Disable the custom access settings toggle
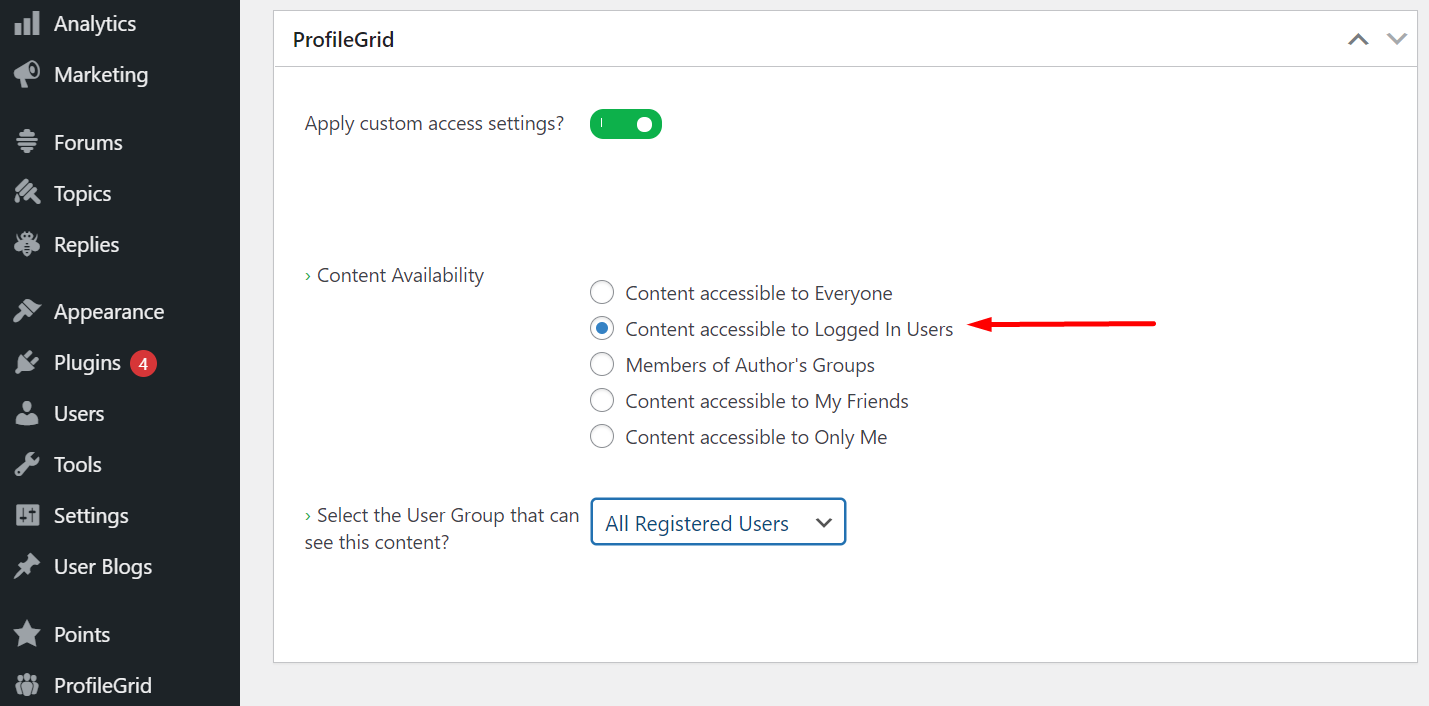The width and height of the screenshot is (1429, 706). [626, 124]
